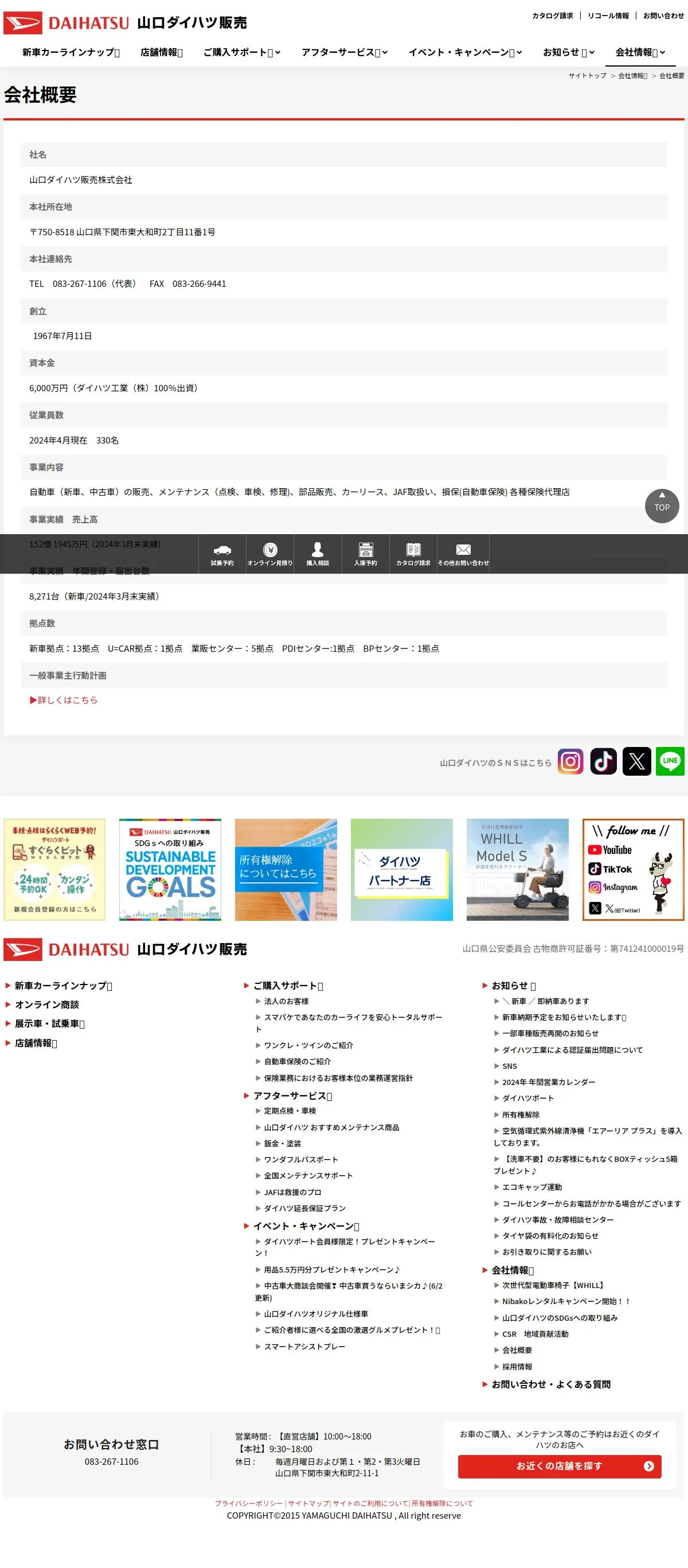Expand アフターサービス dropdown in navigation

[x=345, y=52]
